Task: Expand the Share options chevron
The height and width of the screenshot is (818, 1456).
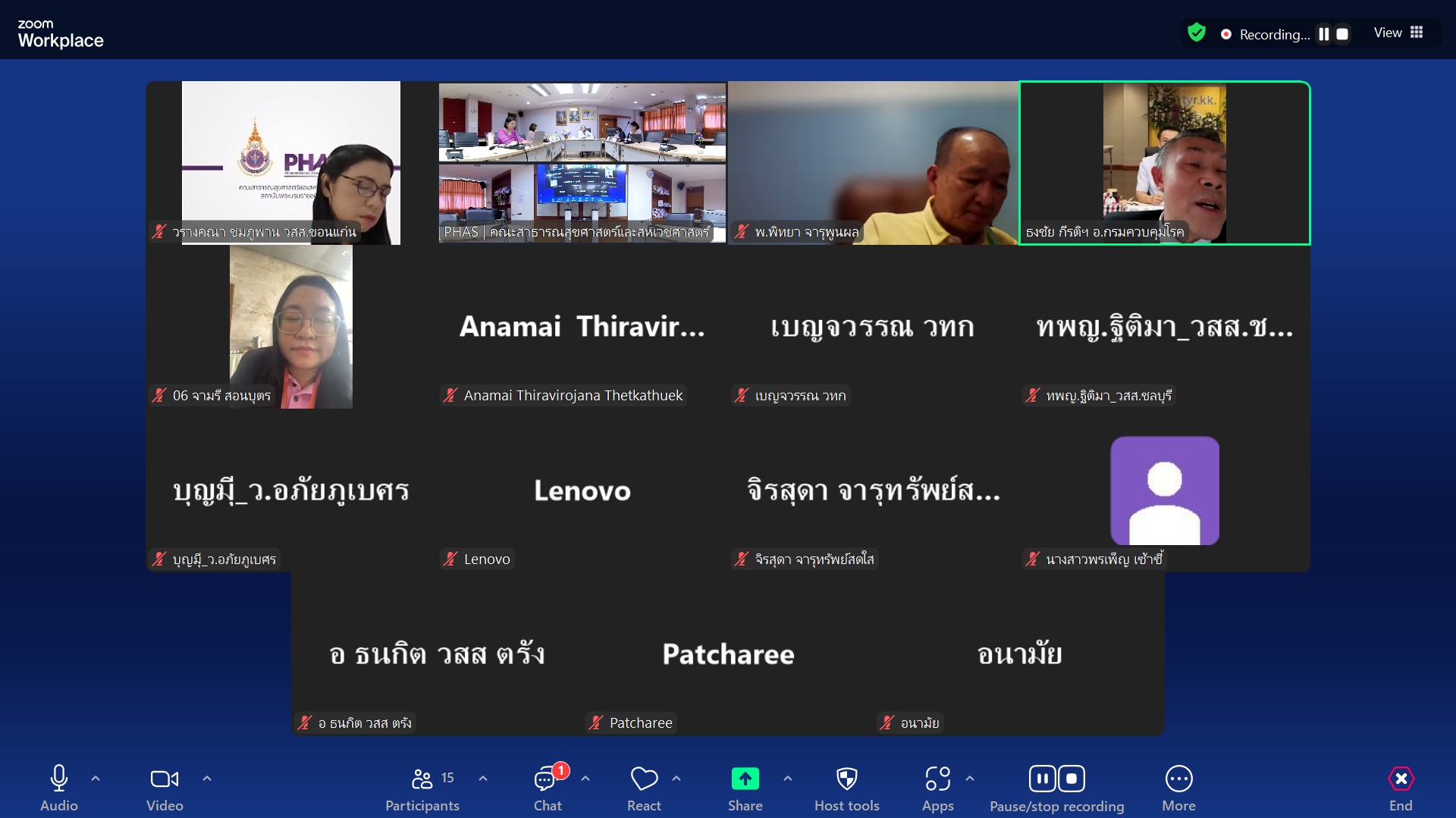Action: coord(788,779)
